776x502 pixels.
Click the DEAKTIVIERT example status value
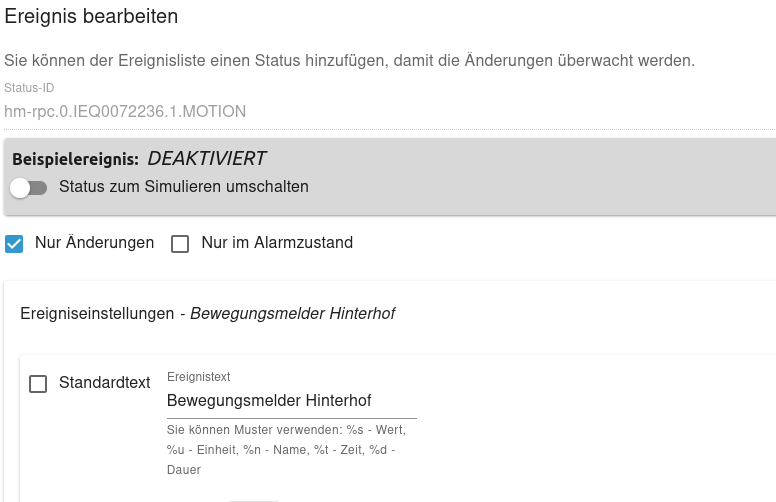click(x=207, y=158)
